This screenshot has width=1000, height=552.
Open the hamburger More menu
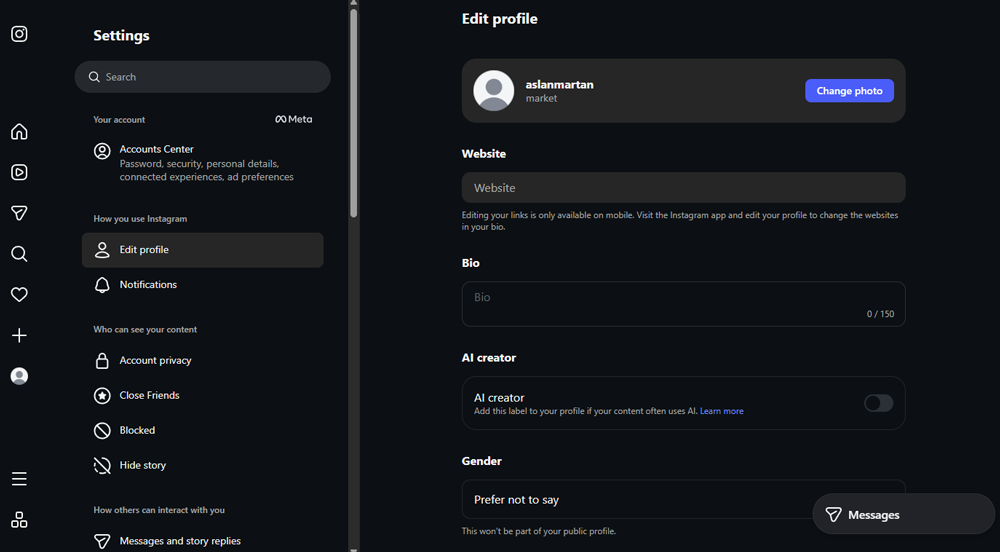pos(19,479)
